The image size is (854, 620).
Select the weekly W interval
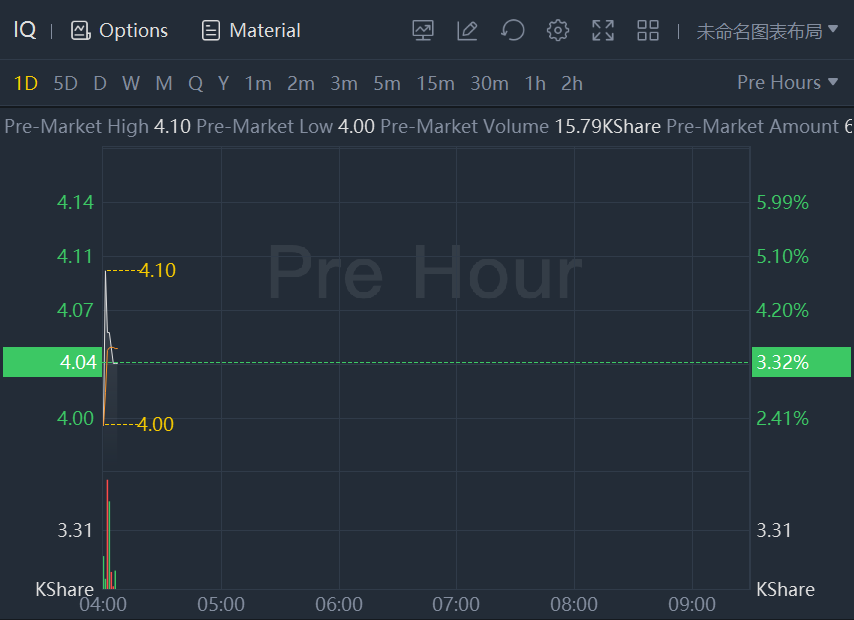(131, 83)
